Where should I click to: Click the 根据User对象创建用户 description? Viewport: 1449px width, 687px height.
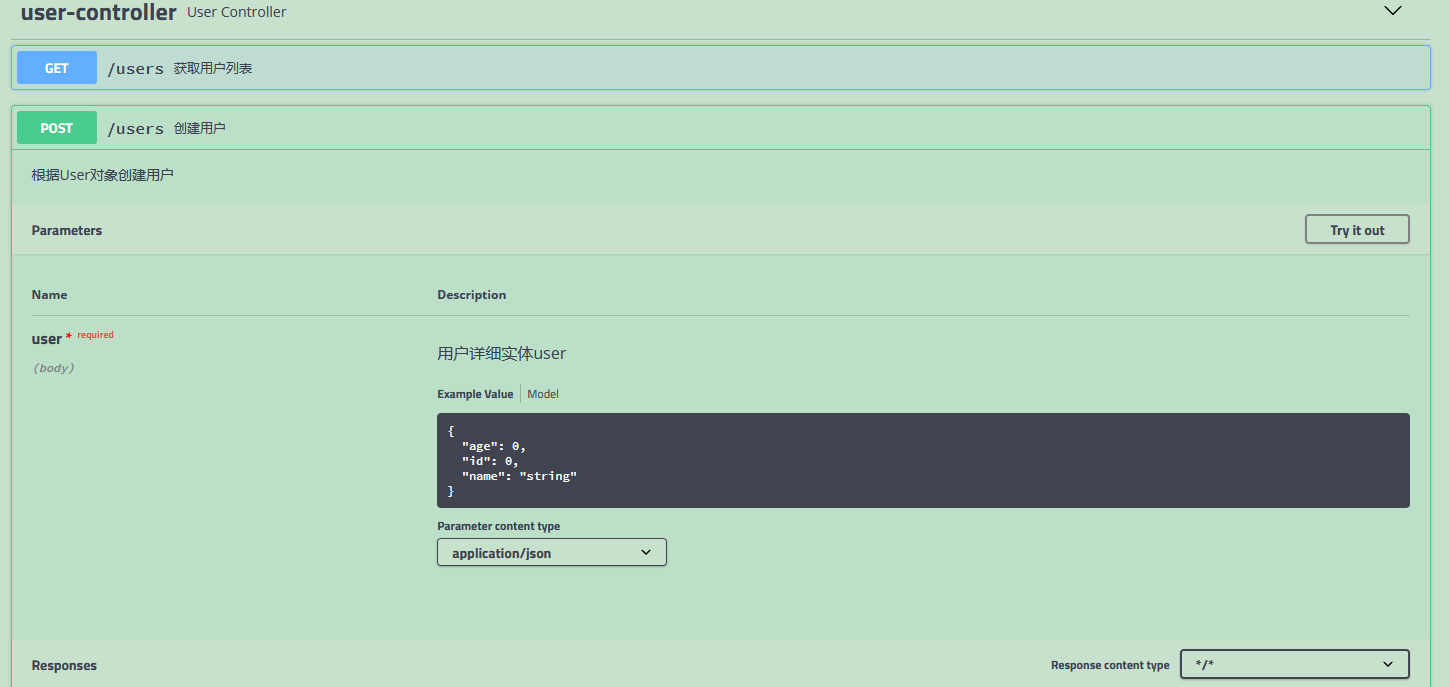click(102, 175)
